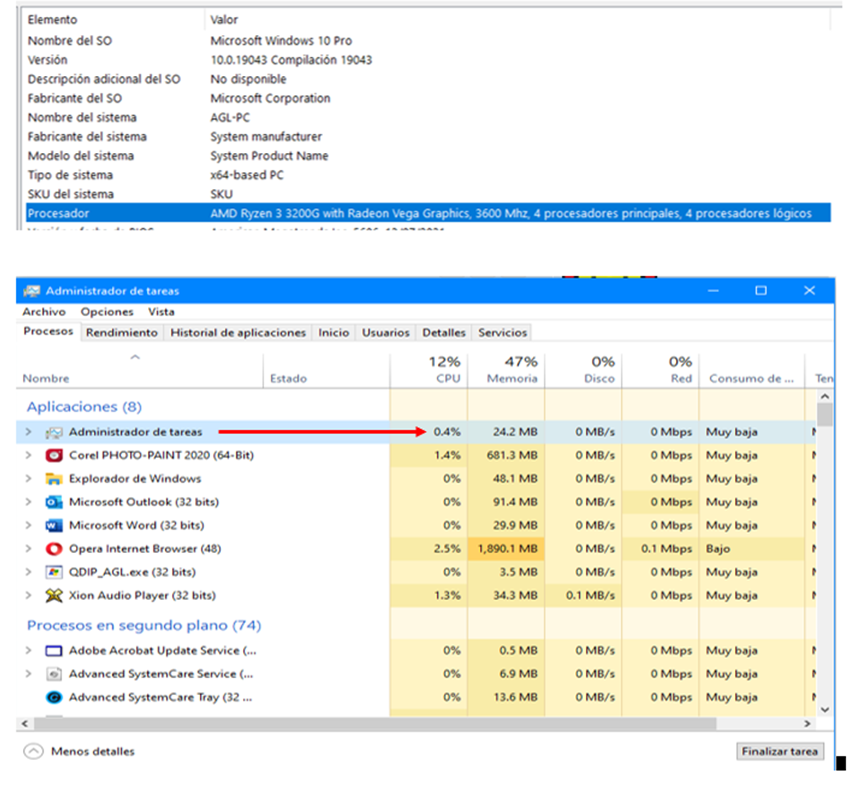Click the Corel PHOTO-PAINT 2020 icon
This screenshot has width=854, height=788.
[54, 455]
